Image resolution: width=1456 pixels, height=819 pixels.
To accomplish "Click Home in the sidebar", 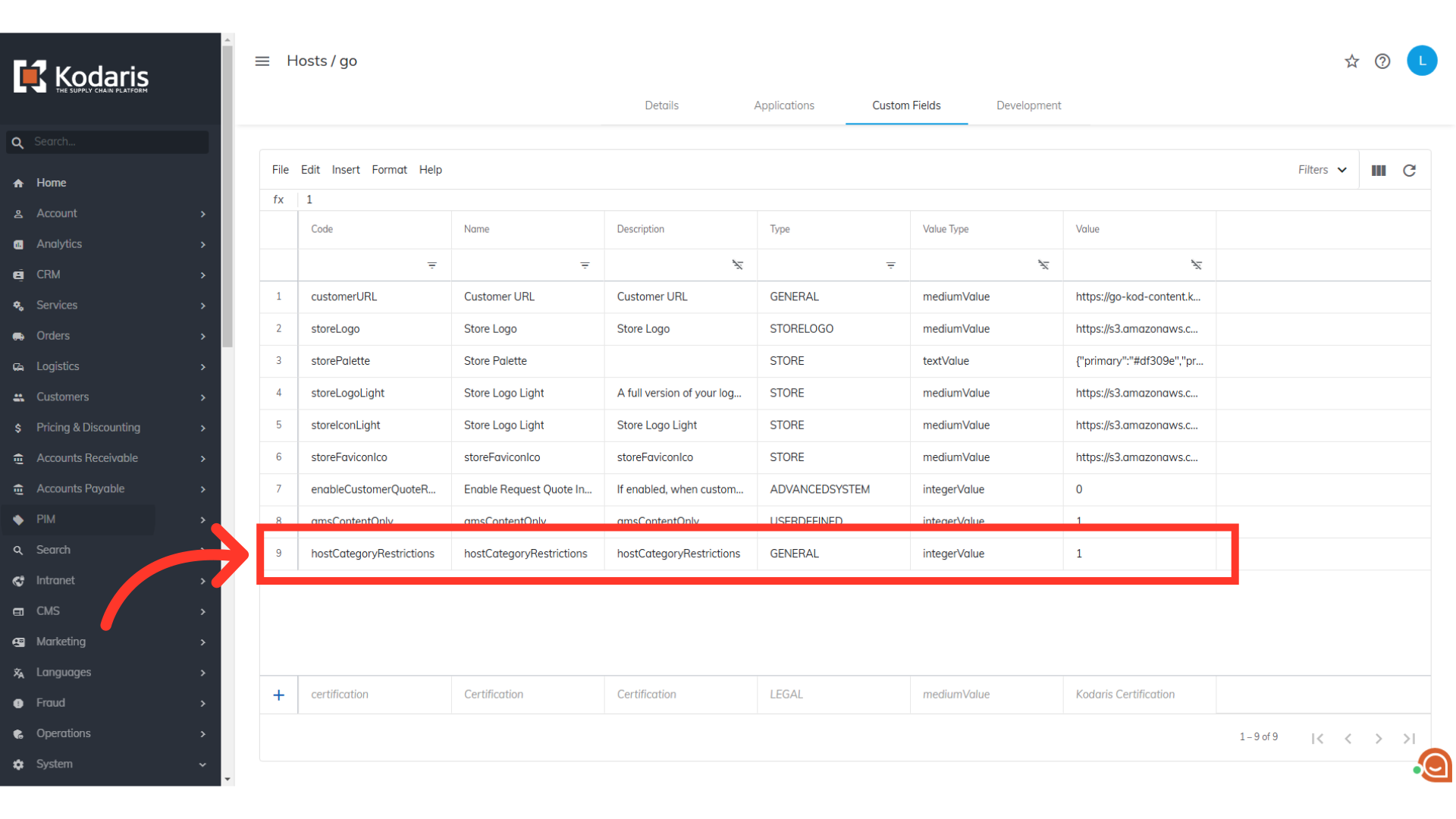I will coord(51,183).
